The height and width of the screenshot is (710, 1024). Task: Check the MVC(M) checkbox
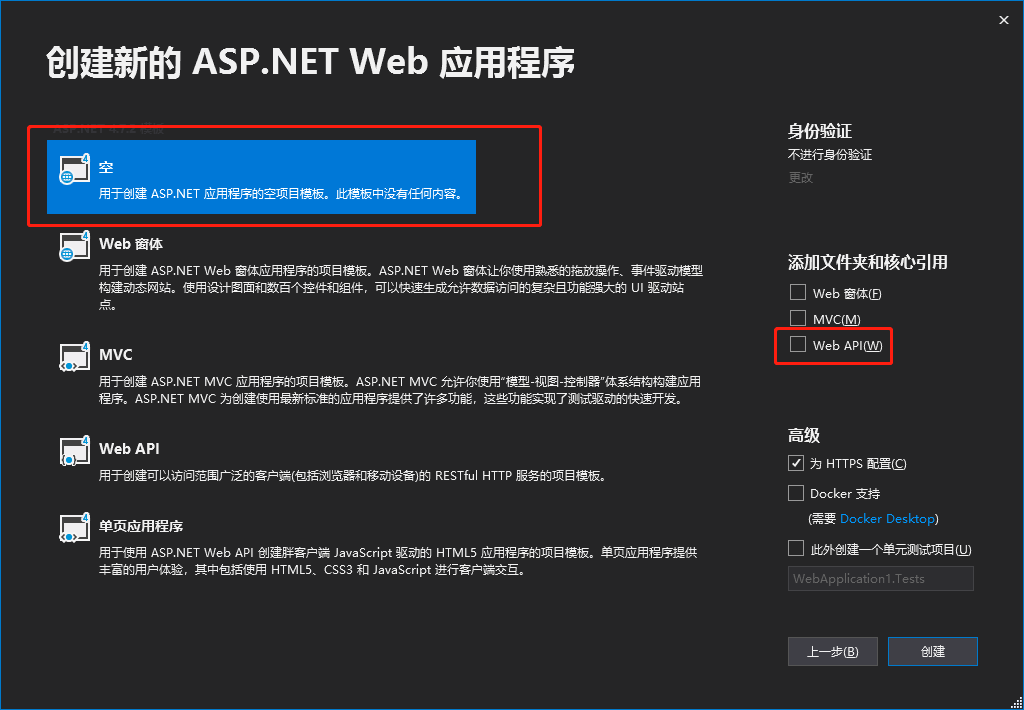(797, 318)
